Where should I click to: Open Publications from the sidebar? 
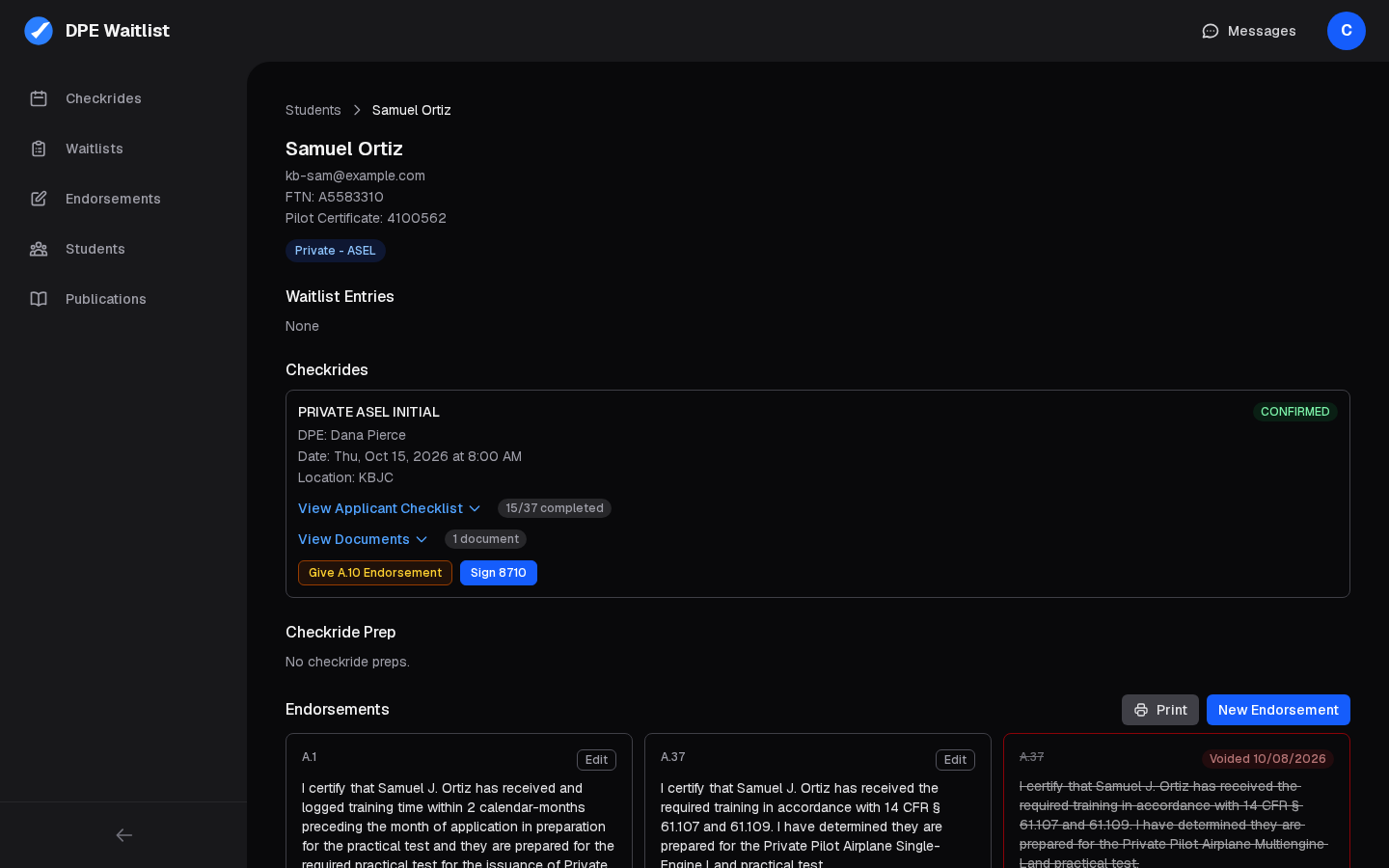106,299
